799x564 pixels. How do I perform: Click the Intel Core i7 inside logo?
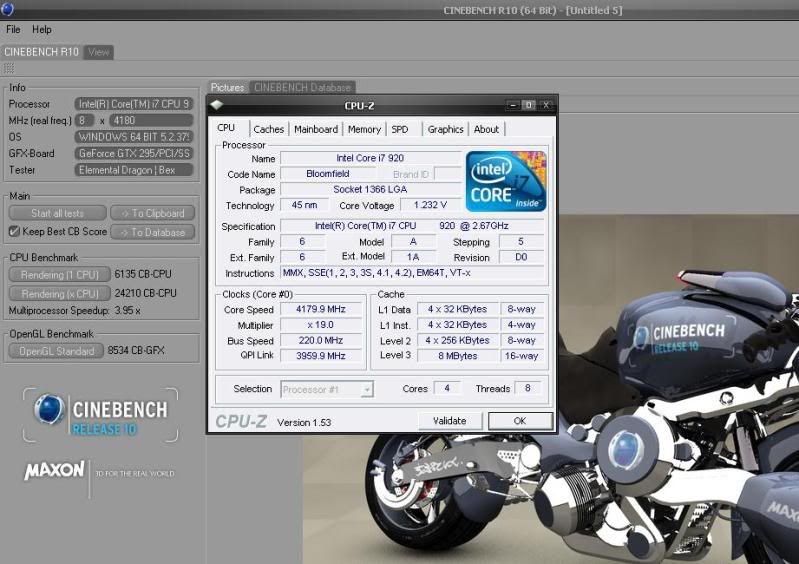coord(506,181)
